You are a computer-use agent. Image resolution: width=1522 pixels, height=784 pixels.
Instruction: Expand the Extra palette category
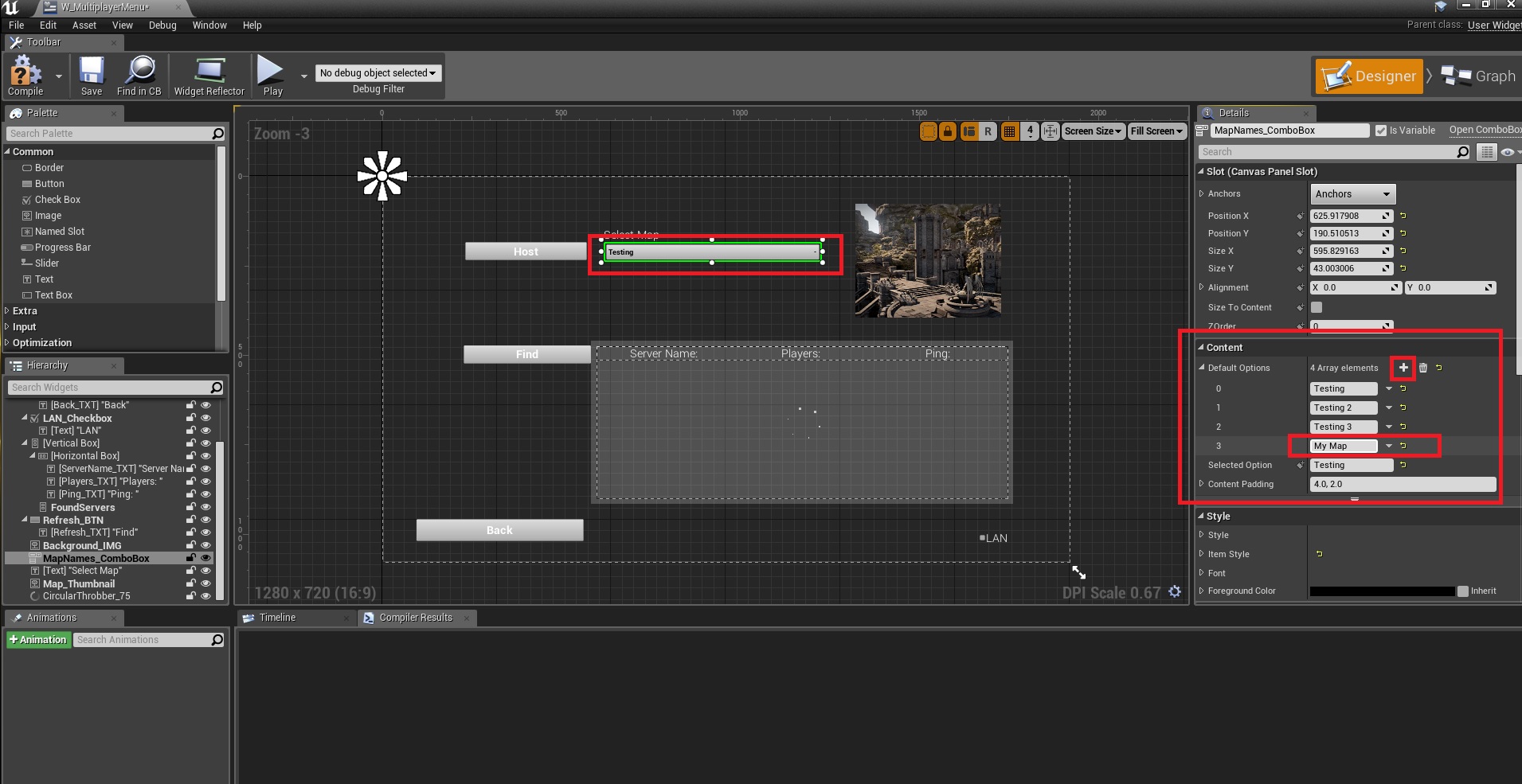[x=25, y=311]
